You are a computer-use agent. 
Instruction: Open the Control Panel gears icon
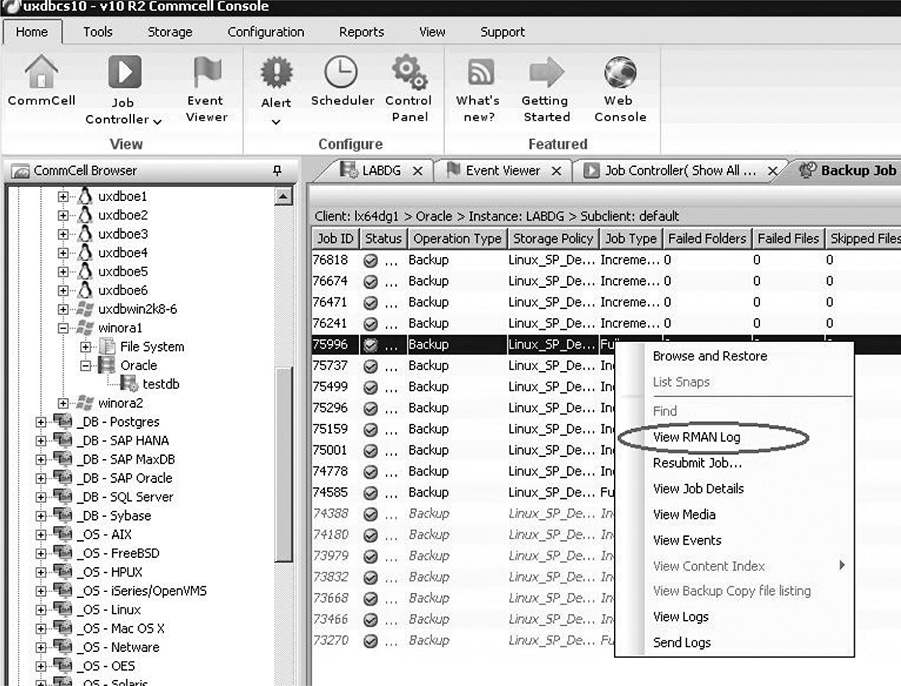click(x=409, y=72)
